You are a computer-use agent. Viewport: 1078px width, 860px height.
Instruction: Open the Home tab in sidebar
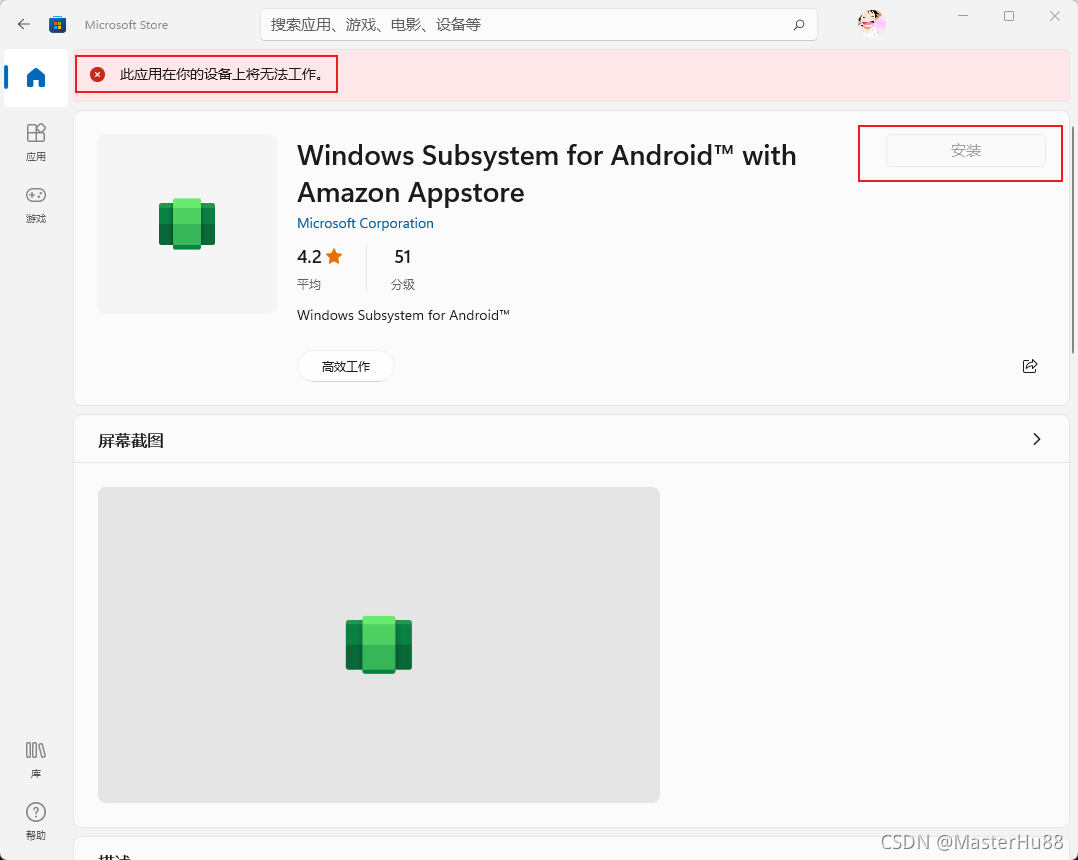click(x=36, y=77)
